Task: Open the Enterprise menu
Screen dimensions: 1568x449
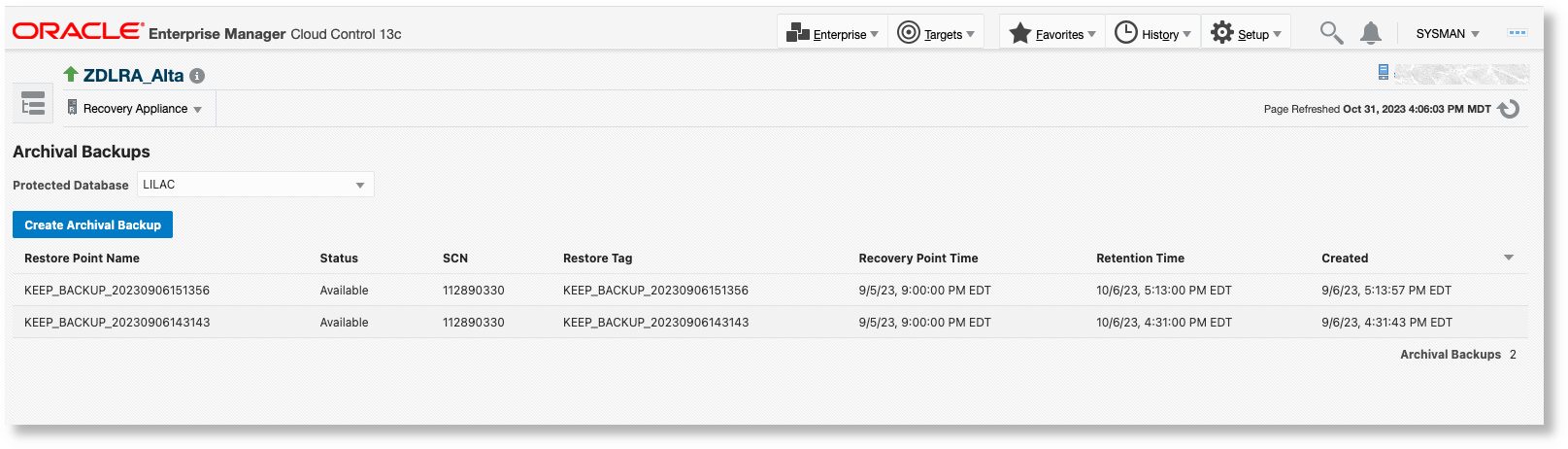Action: (832, 33)
